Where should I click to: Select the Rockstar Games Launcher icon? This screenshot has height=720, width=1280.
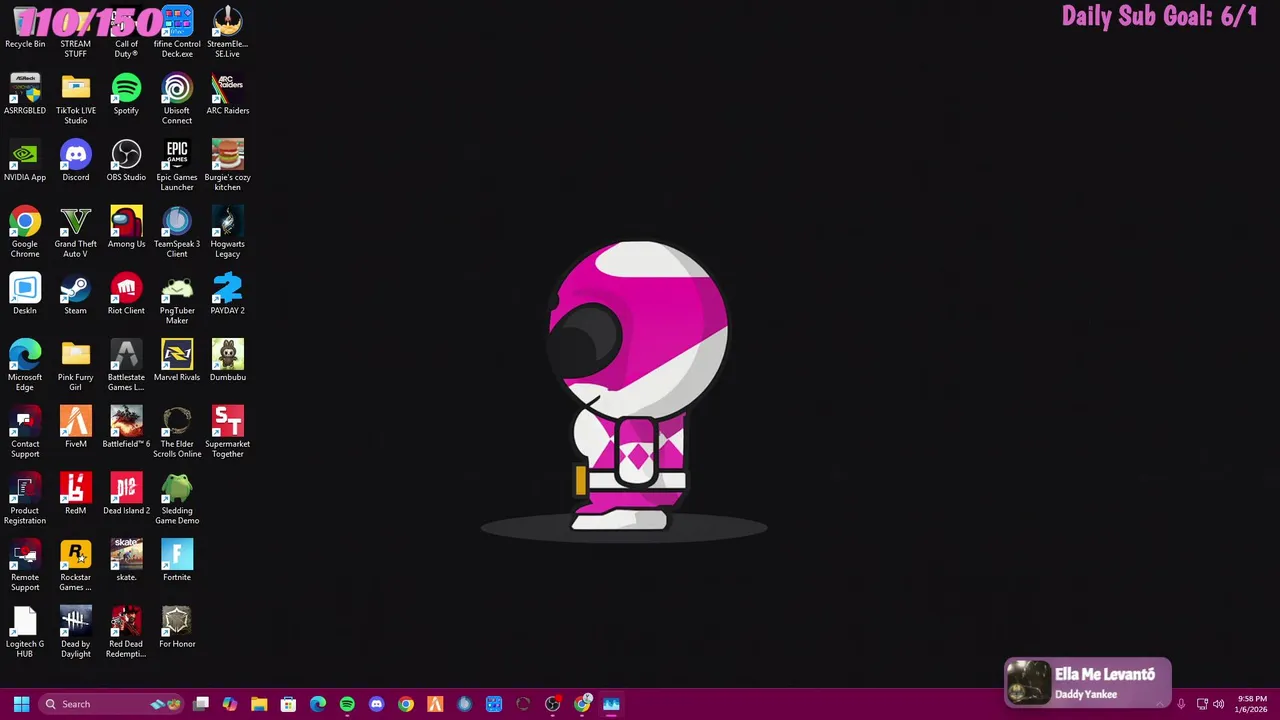pos(76,566)
